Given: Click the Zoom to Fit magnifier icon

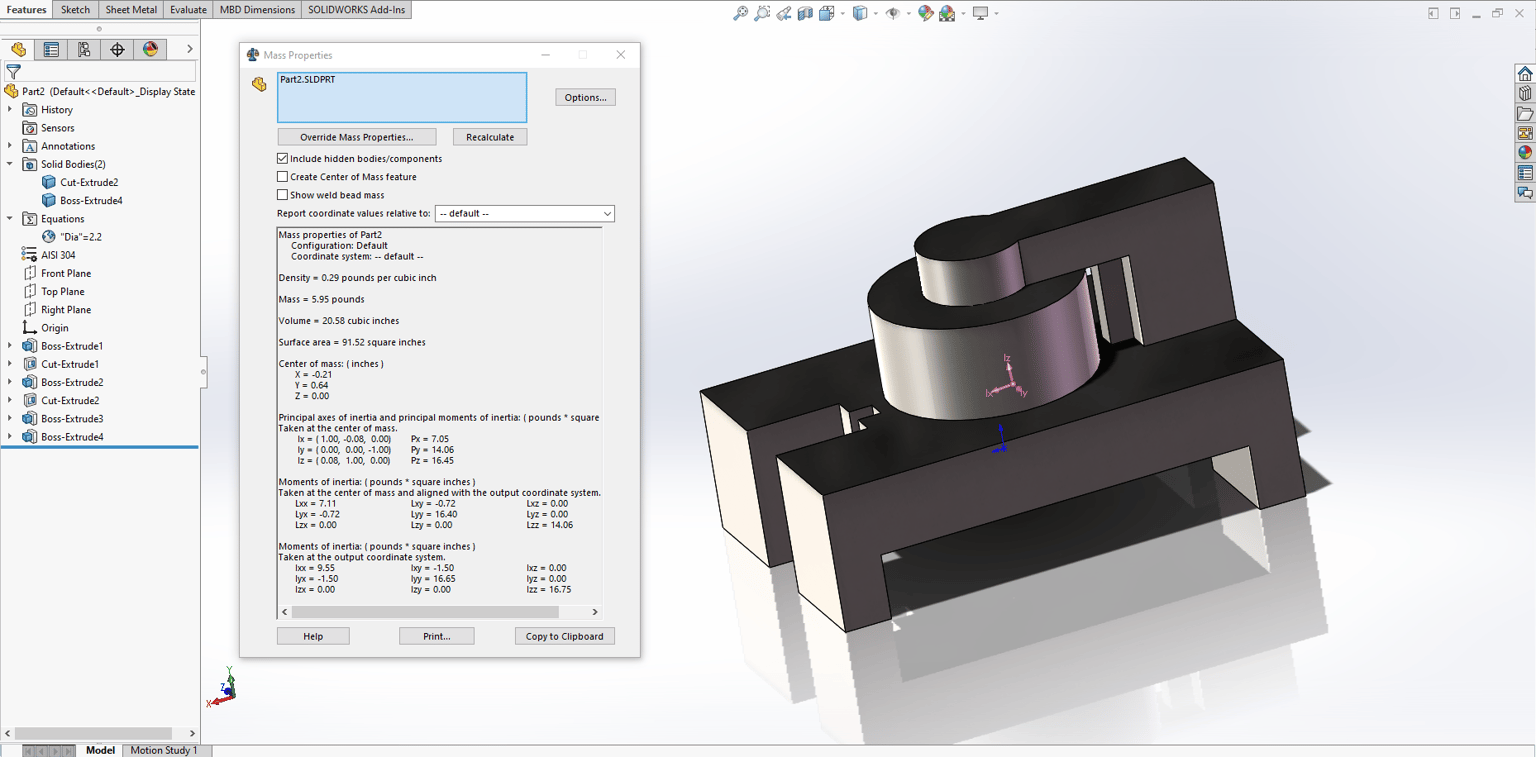Looking at the screenshot, I should [740, 13].
